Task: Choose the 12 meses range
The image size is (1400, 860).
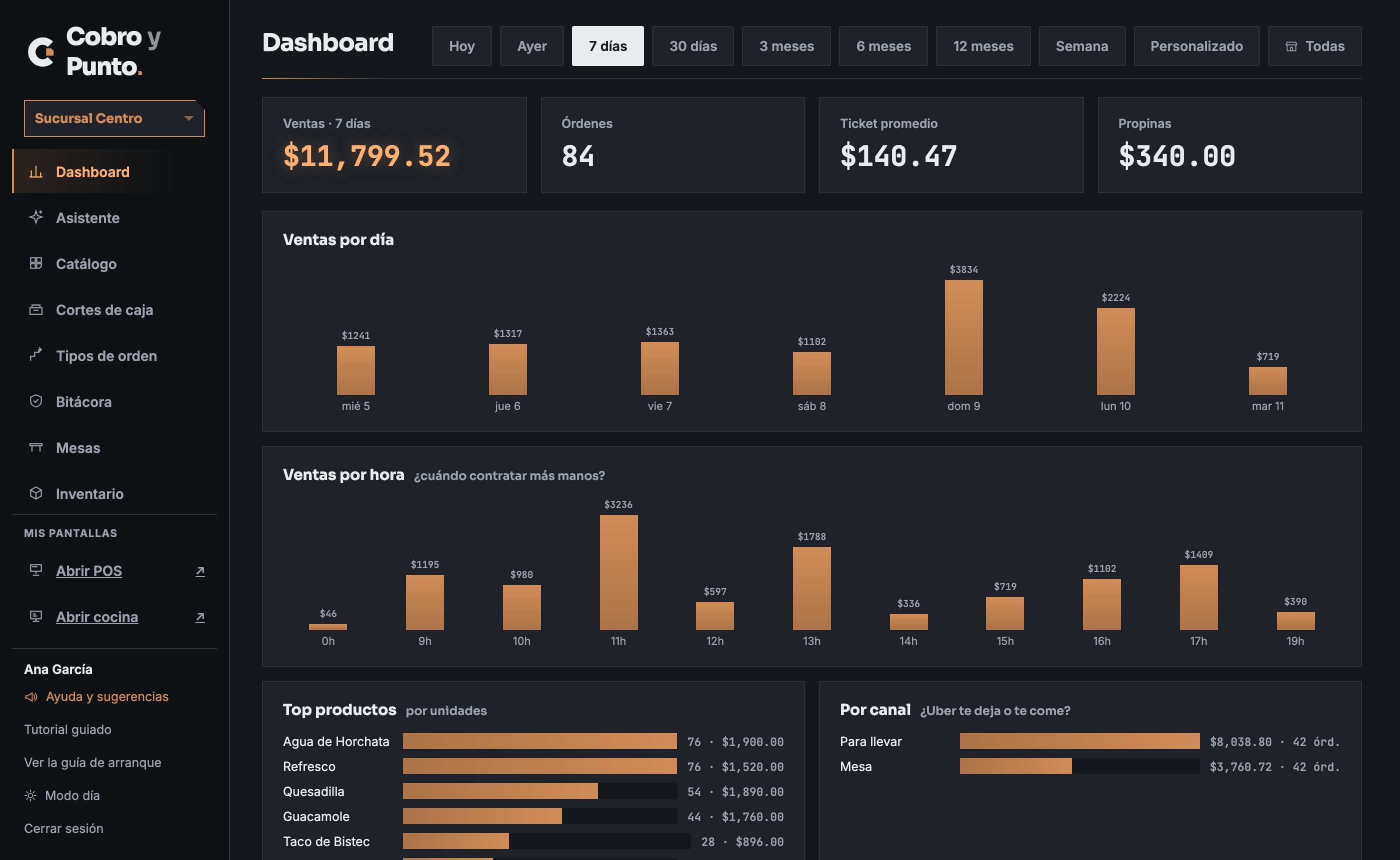Action: click(983, 46)
